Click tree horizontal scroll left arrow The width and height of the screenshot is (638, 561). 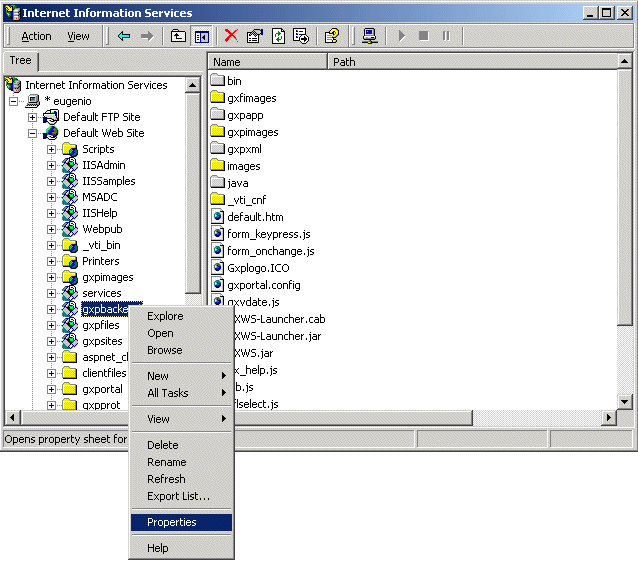pos(12,417)
